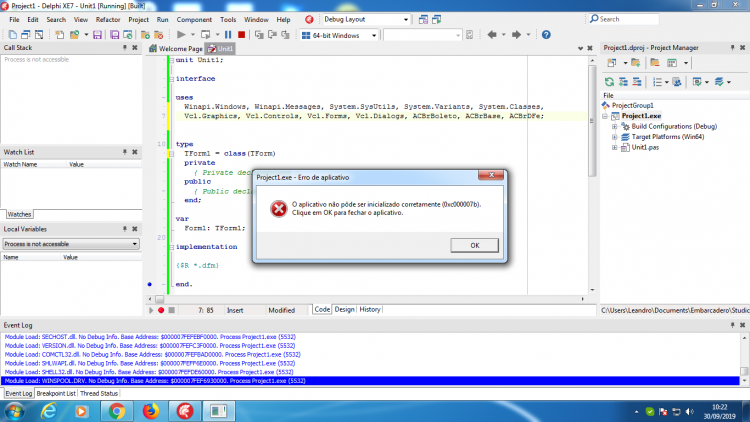Screen dimensions: 750x422
Task: Open the Refactor menu
Action: coord(108,20)
